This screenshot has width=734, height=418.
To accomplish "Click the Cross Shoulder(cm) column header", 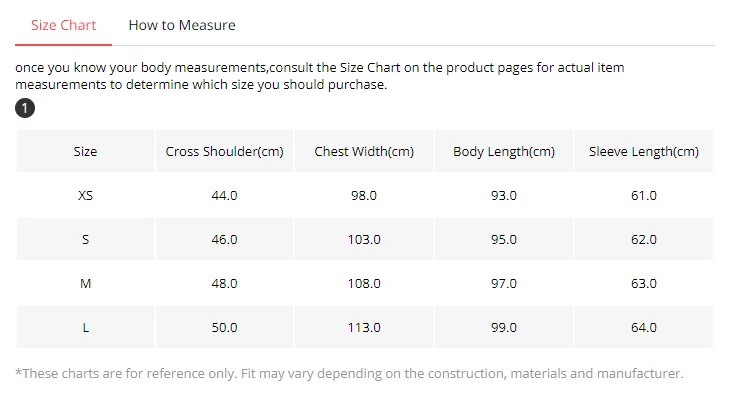I will (x=225, y=152).
